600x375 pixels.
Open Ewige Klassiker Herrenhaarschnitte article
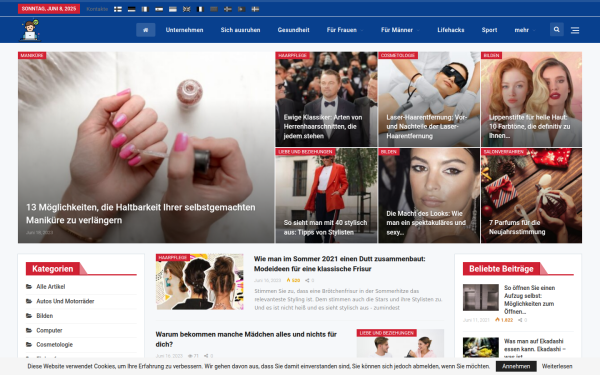pos(323,127)
